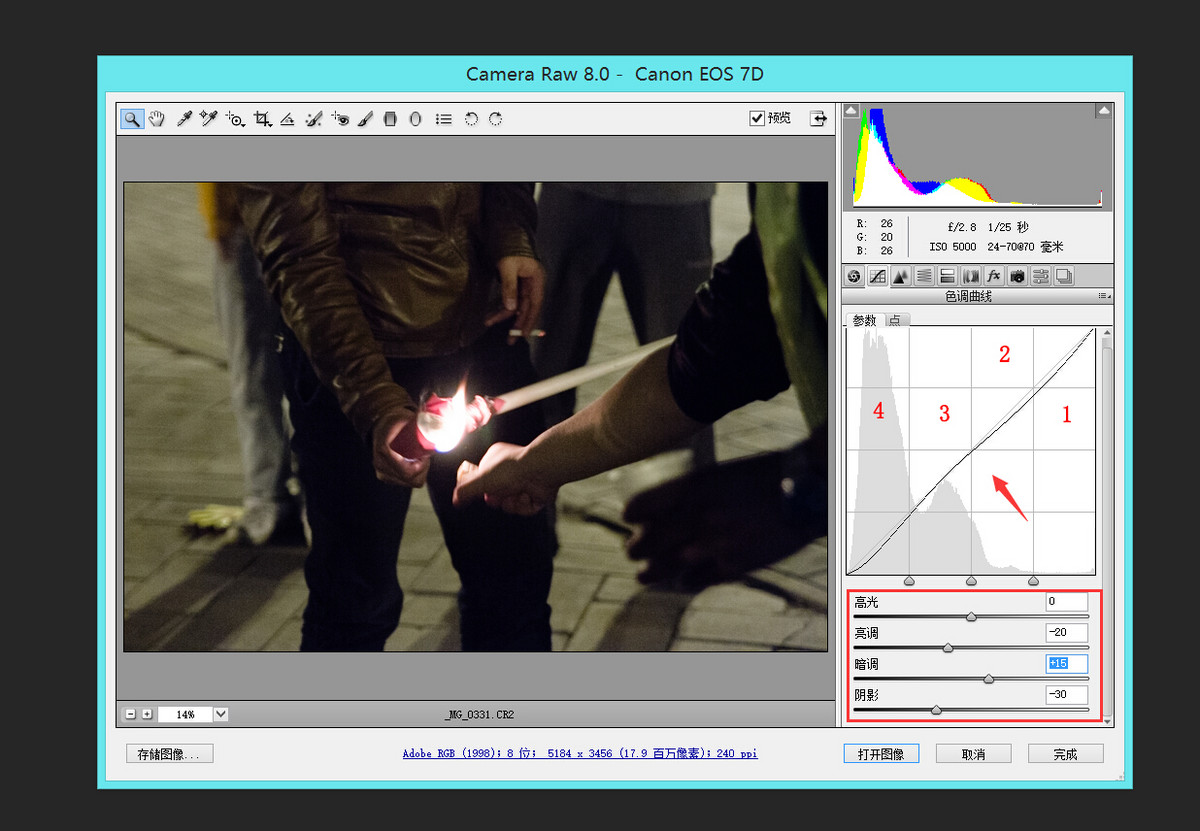Select the White Balance eyedropper tool

tap(184, 119)
